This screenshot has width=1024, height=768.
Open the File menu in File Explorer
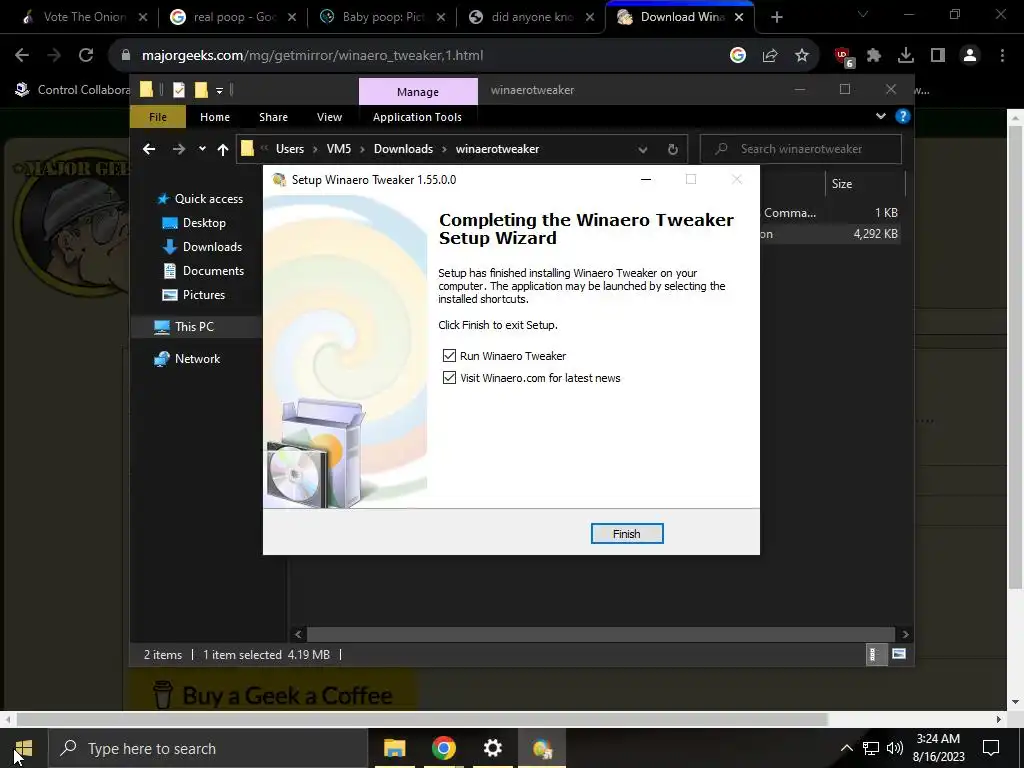157,117
